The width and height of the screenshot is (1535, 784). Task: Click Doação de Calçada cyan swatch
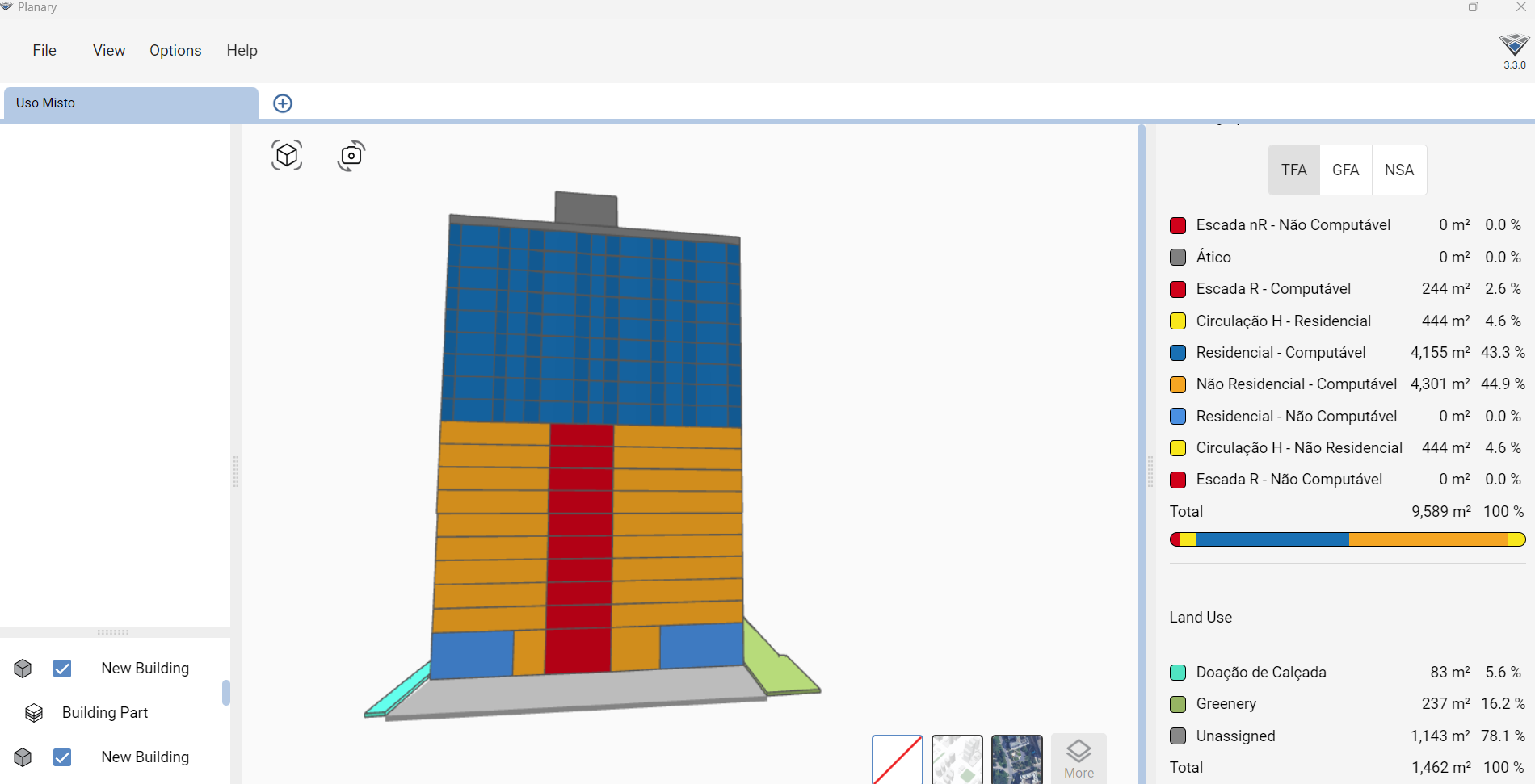pos(1178,673)
